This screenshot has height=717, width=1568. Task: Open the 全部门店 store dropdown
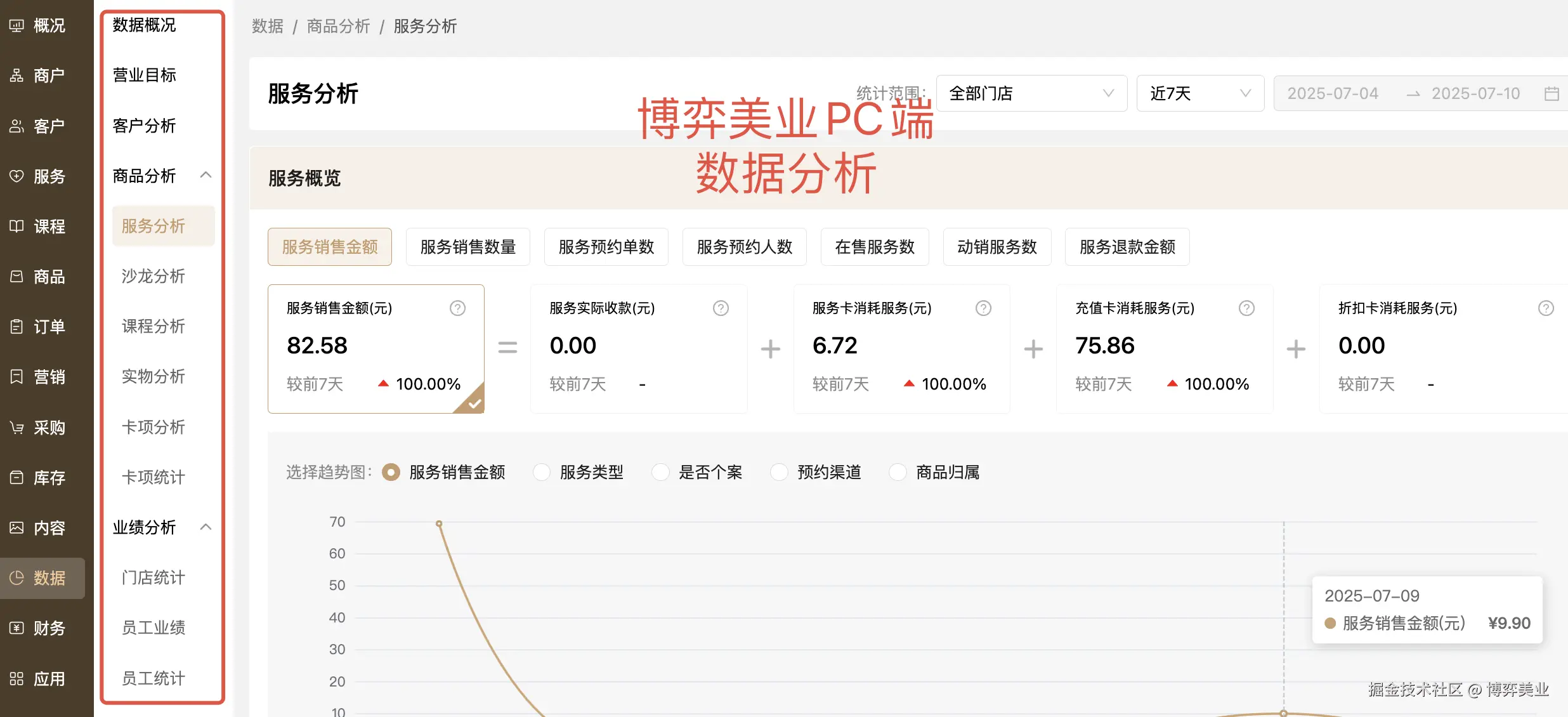[x=1031, y=94]
